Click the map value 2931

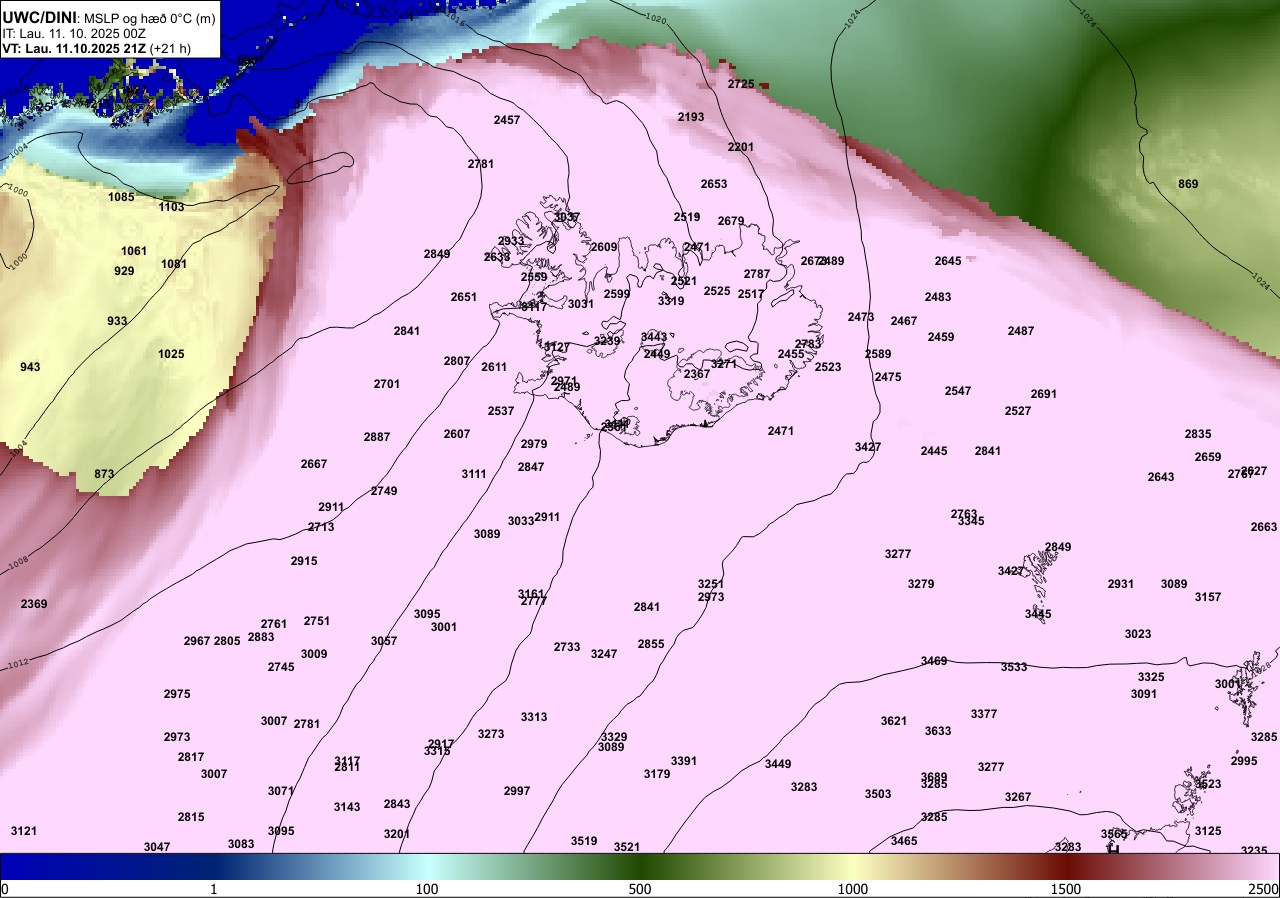coord(1121,584)
